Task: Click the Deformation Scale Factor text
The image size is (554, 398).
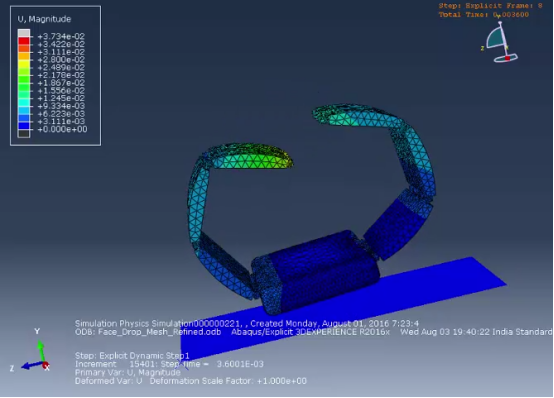Action: (228, 381)
